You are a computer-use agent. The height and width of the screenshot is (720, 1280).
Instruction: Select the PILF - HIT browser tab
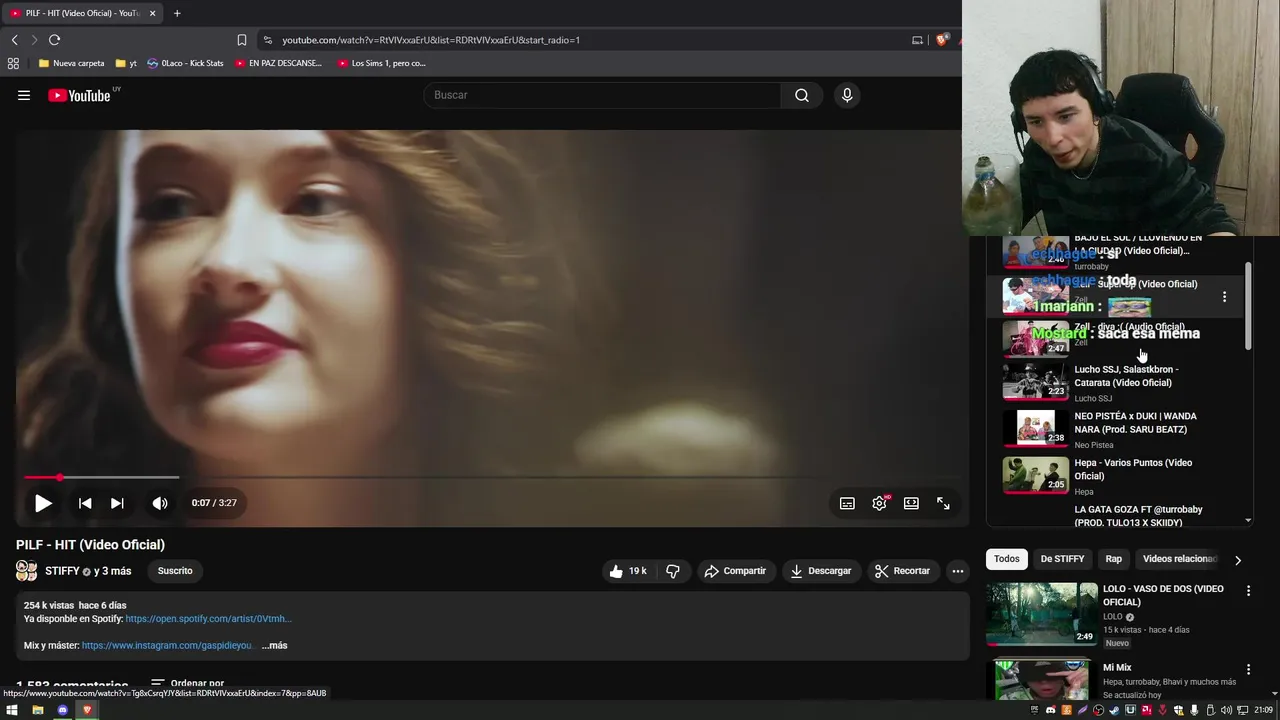click(82, 13)
